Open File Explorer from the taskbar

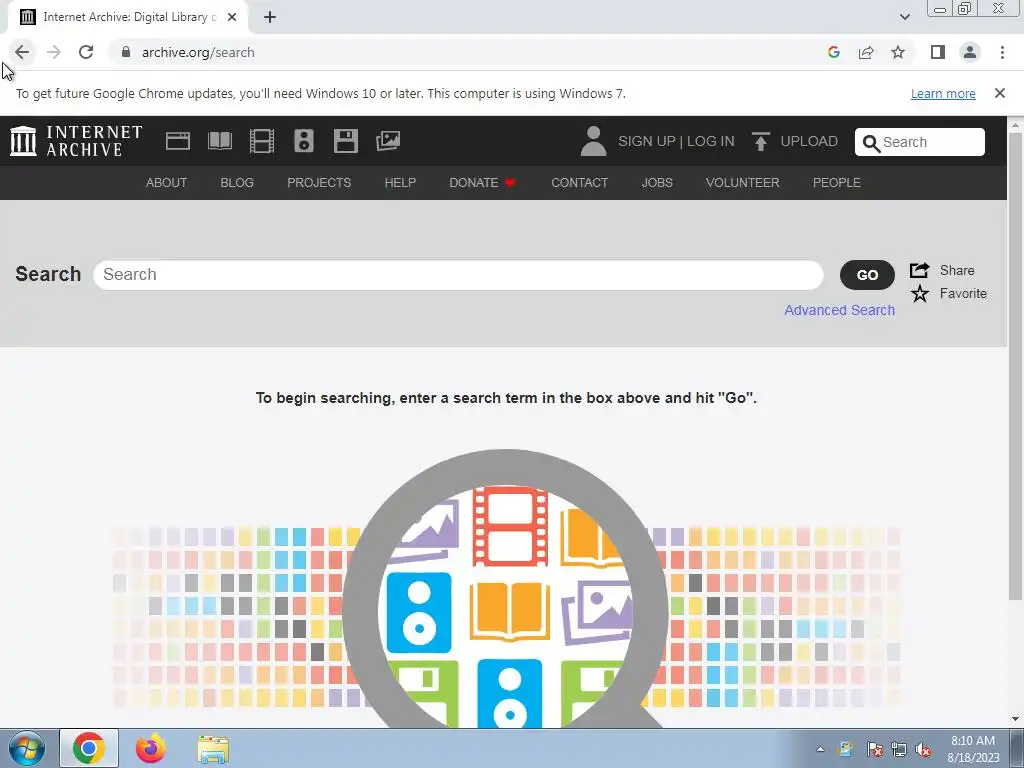213,749
